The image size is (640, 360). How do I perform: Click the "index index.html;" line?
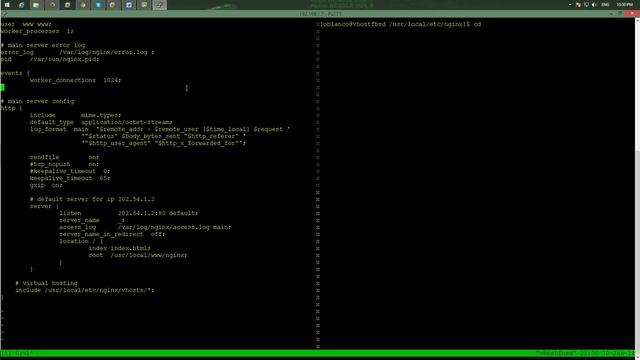coord(120,248)
